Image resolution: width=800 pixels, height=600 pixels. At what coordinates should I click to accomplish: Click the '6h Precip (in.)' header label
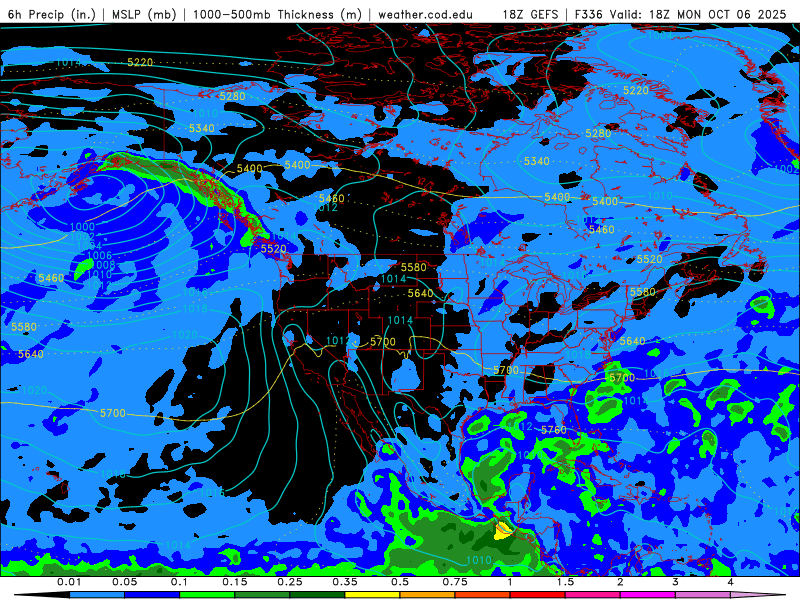[52, 14]
